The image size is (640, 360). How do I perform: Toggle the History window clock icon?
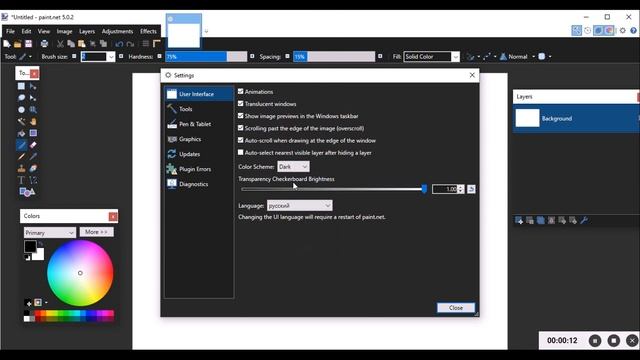[587, 31]
